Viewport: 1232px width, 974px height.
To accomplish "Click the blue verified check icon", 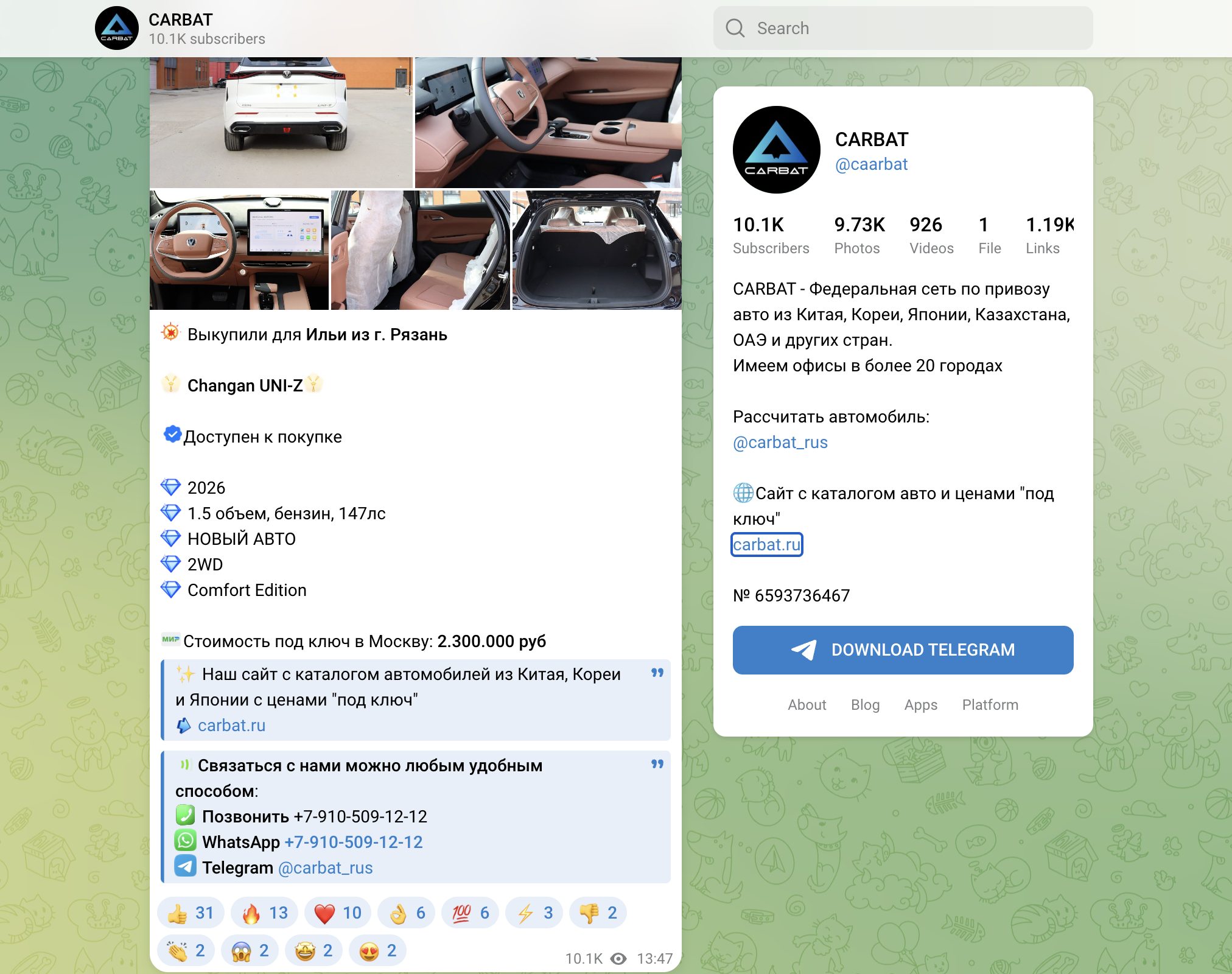I will (172, 435).
